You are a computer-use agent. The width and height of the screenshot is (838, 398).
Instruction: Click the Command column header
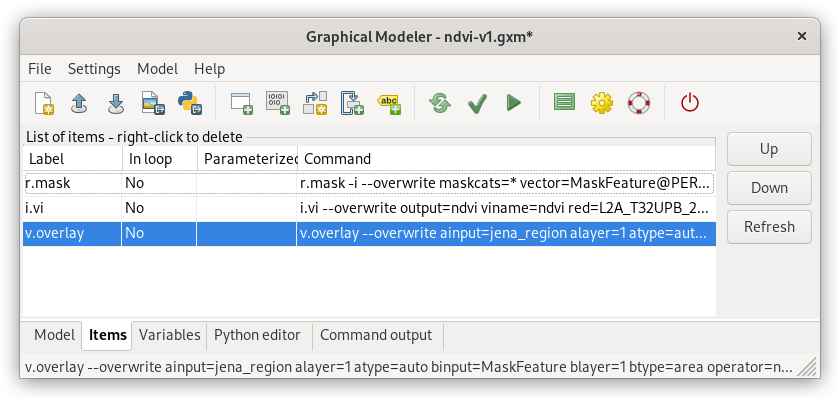[x=506, y=159]
